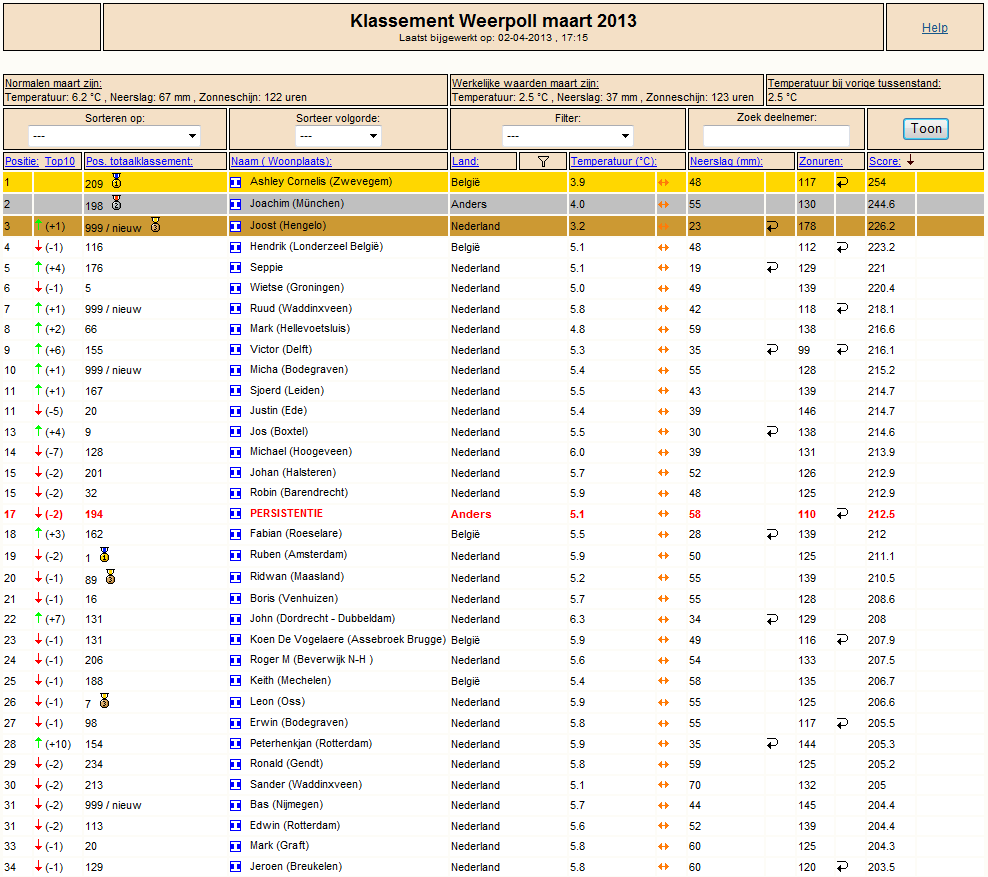The width and height of the screenshot is (988, 877).
Task: Click the Zoek deelnemer input field
Action: (776, 135)
